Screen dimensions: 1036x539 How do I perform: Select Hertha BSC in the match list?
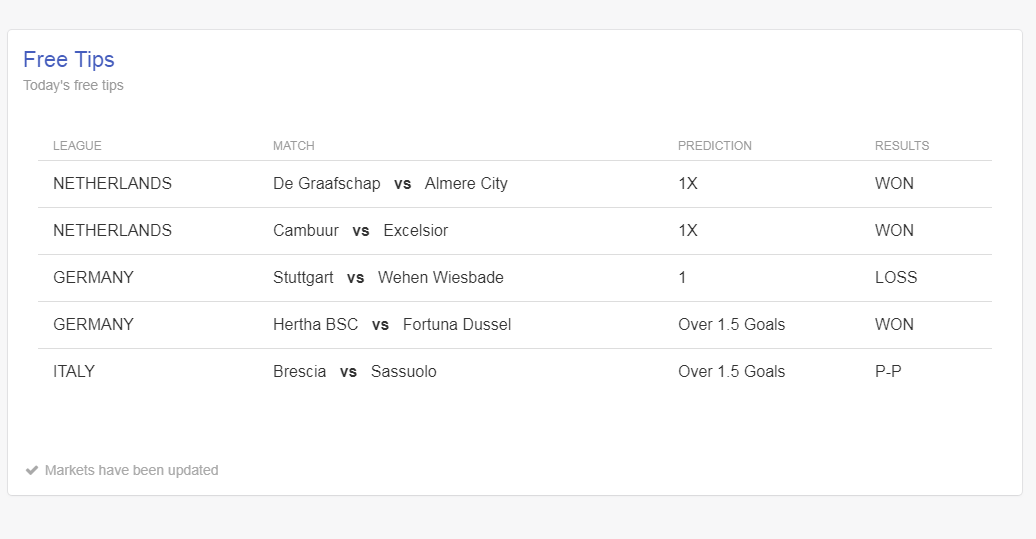[315, 324]
